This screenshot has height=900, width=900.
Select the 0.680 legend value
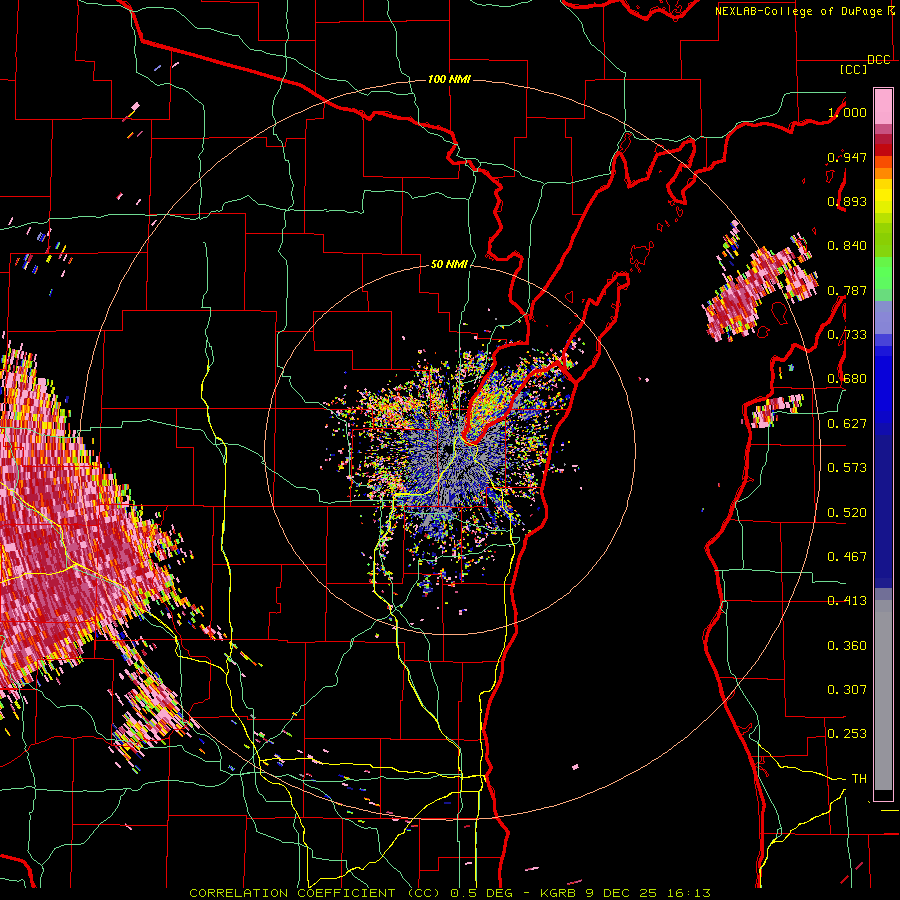847,379
